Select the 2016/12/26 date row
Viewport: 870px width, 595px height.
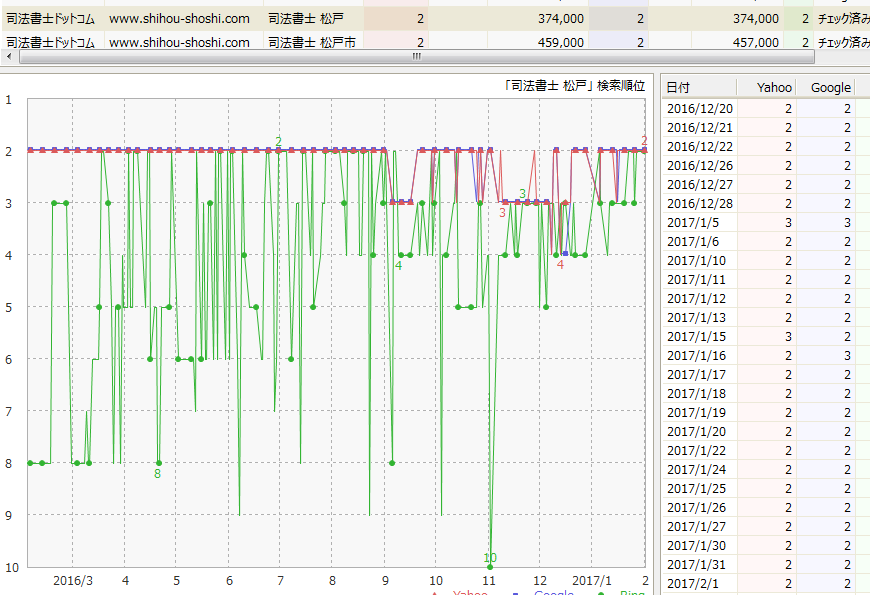766,165
